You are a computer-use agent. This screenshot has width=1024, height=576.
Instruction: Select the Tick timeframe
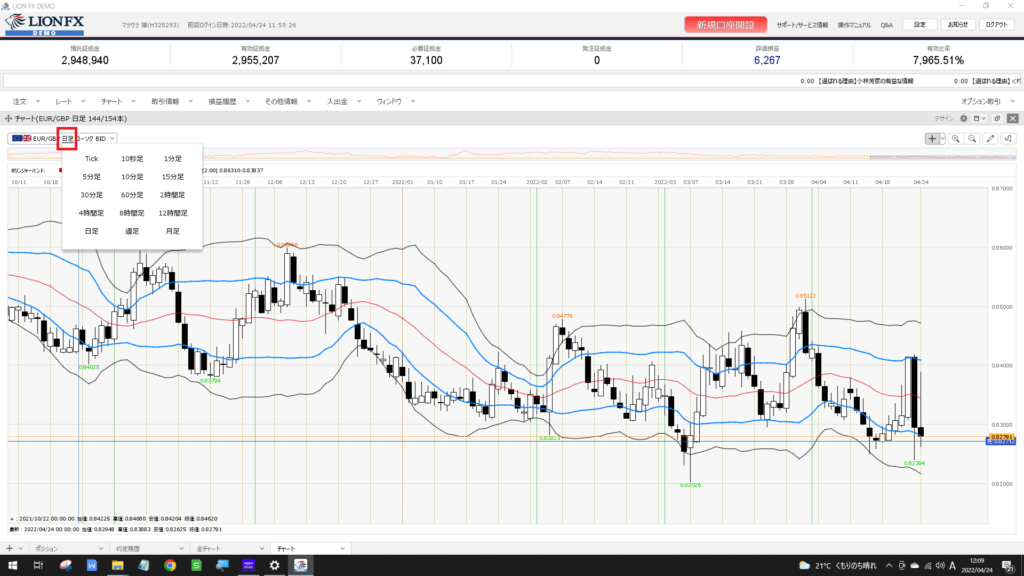(x=91, y=159)
